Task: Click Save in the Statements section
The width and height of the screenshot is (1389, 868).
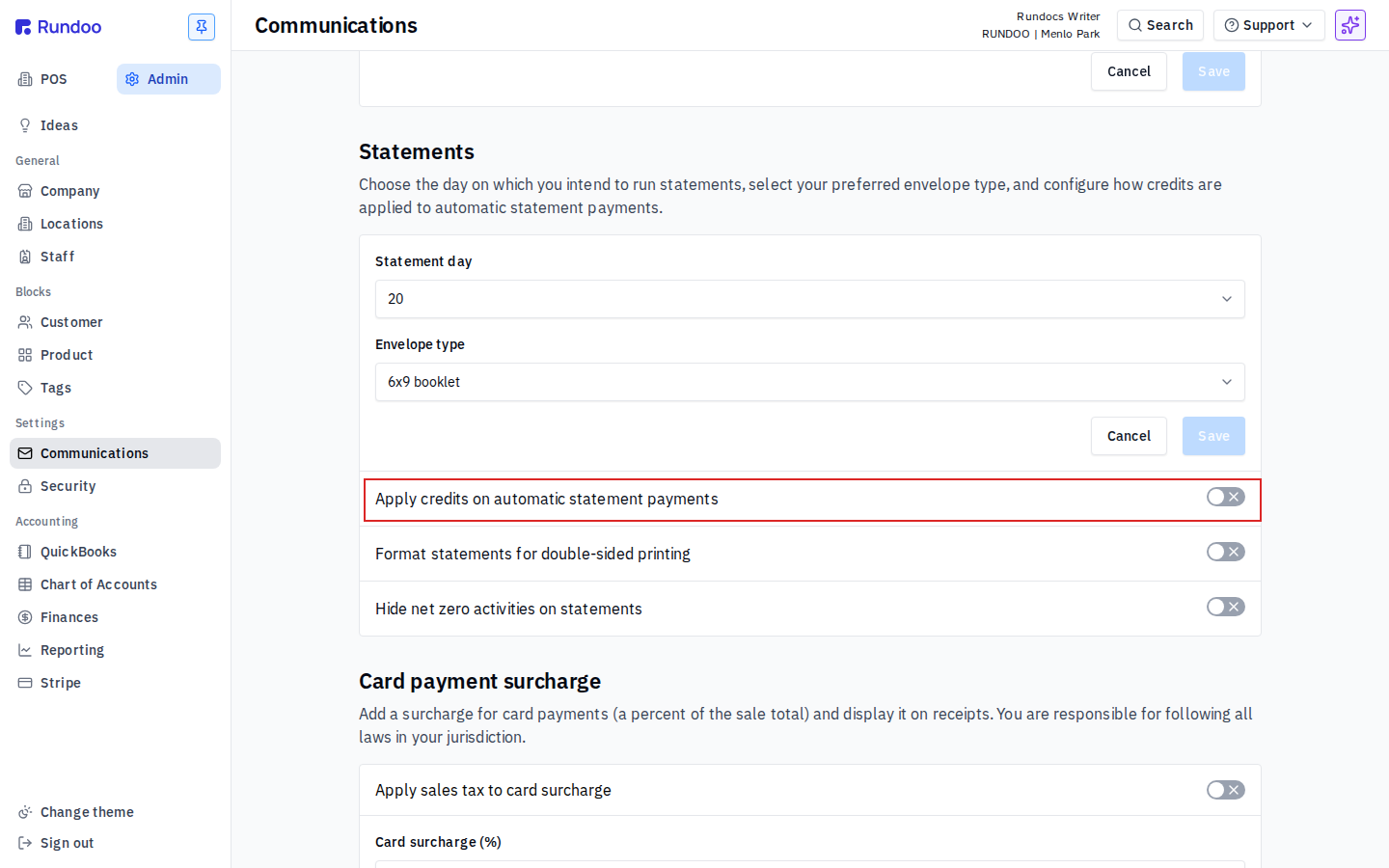Action: pos(1213,436)
